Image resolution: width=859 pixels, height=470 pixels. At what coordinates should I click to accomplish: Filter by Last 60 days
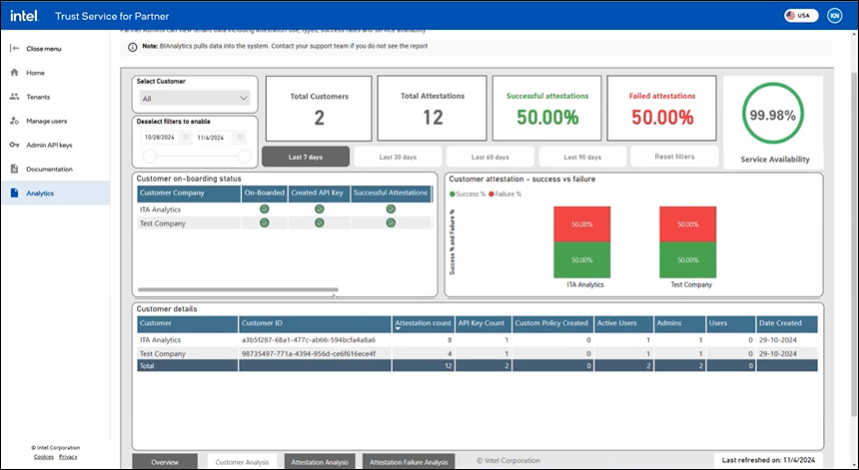[x=490, y=157]
